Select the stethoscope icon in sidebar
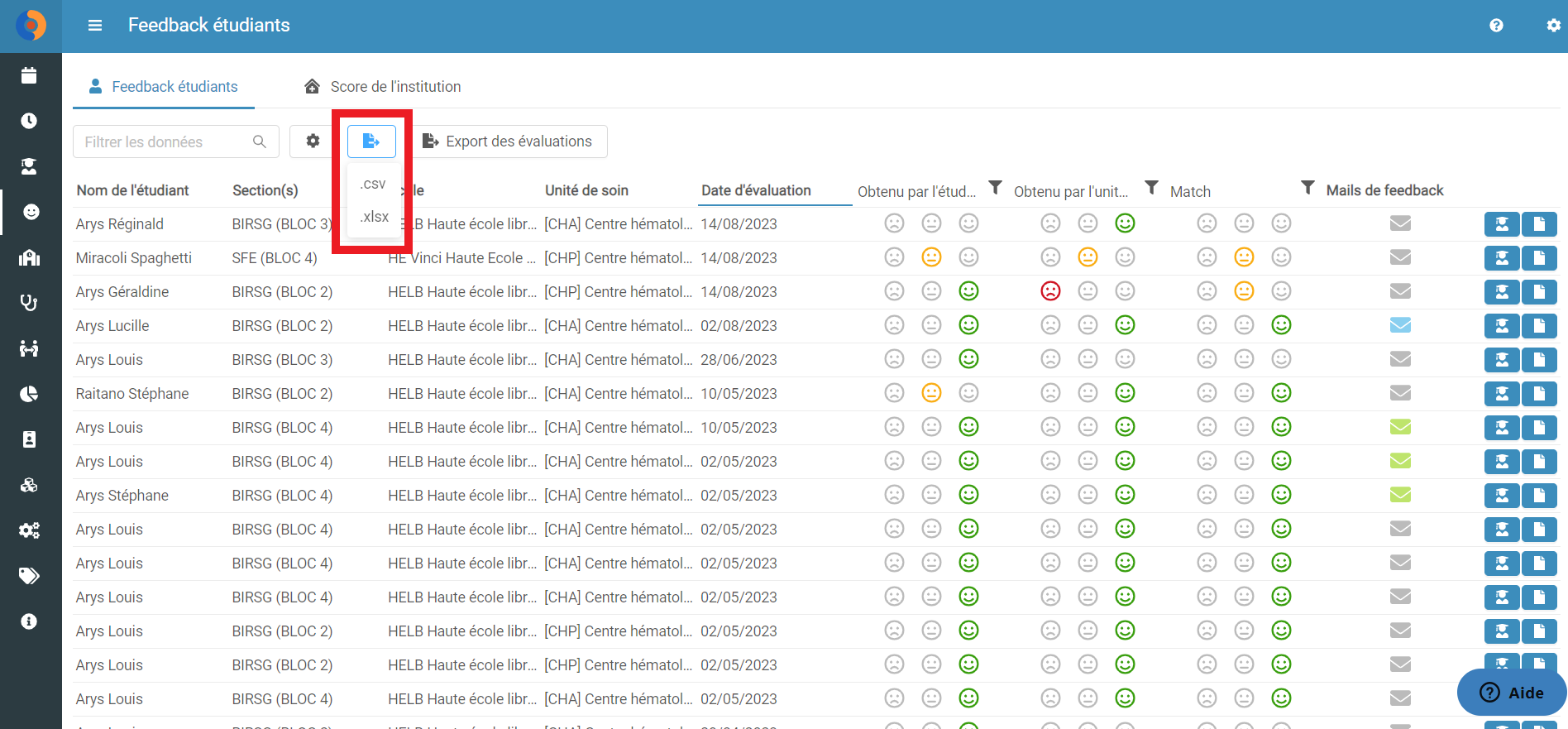 tap(29, 303)
